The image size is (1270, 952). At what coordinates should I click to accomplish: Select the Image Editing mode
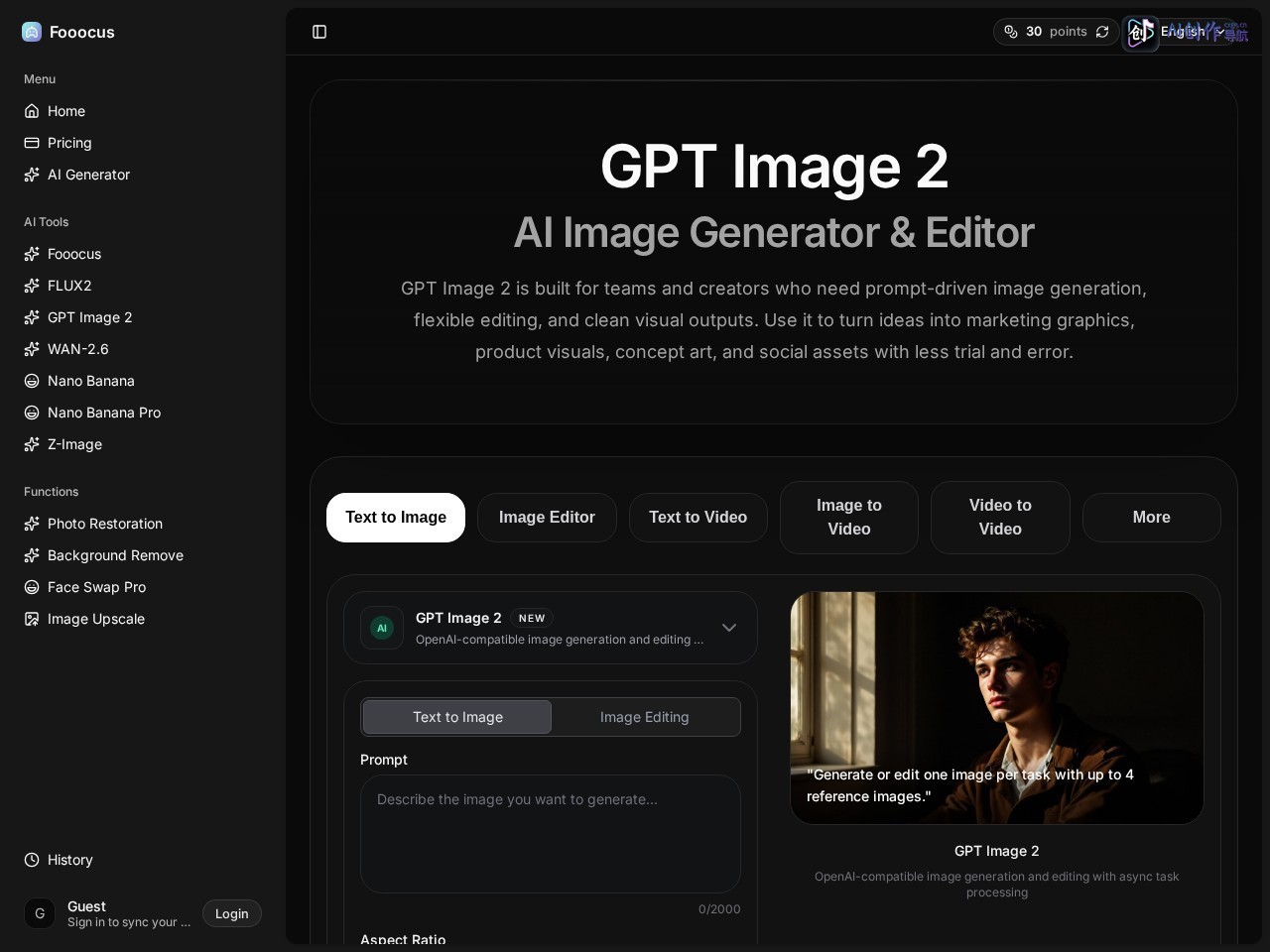[645, 717]
